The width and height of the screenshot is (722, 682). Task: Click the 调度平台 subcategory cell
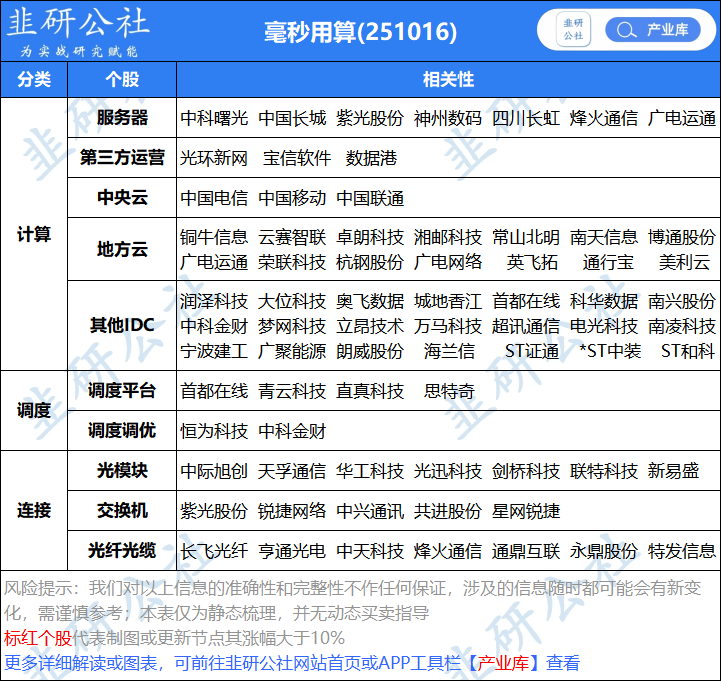coord(122,391)
